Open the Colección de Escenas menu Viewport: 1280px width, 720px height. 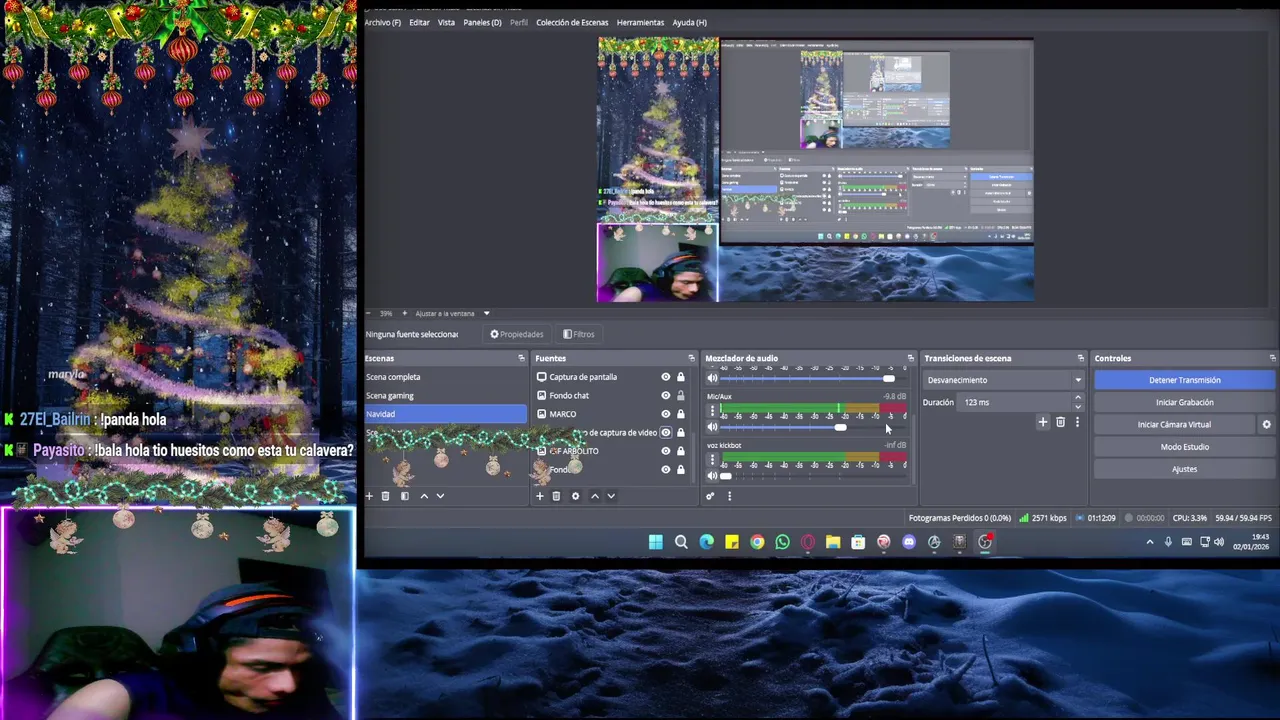(572, 22)
